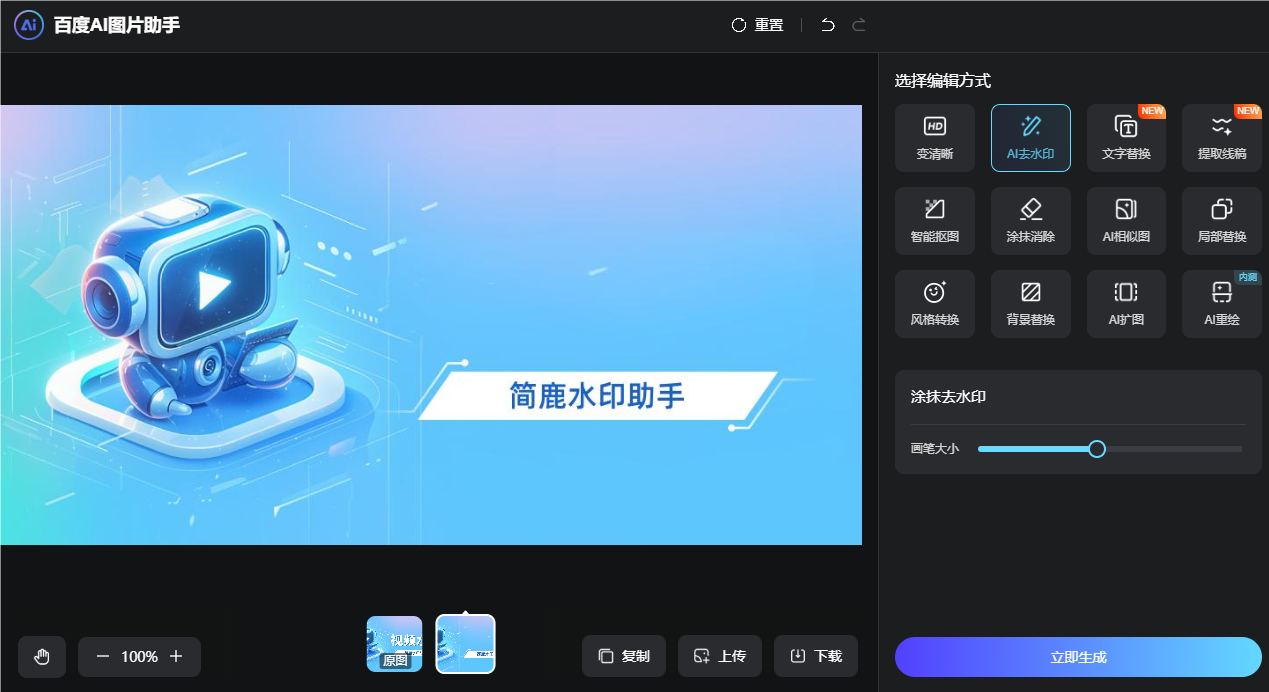Screen dimensions: 1269x692
Task: Select the 局部替换 partial replace tool
Action: tap(1221, 220)
